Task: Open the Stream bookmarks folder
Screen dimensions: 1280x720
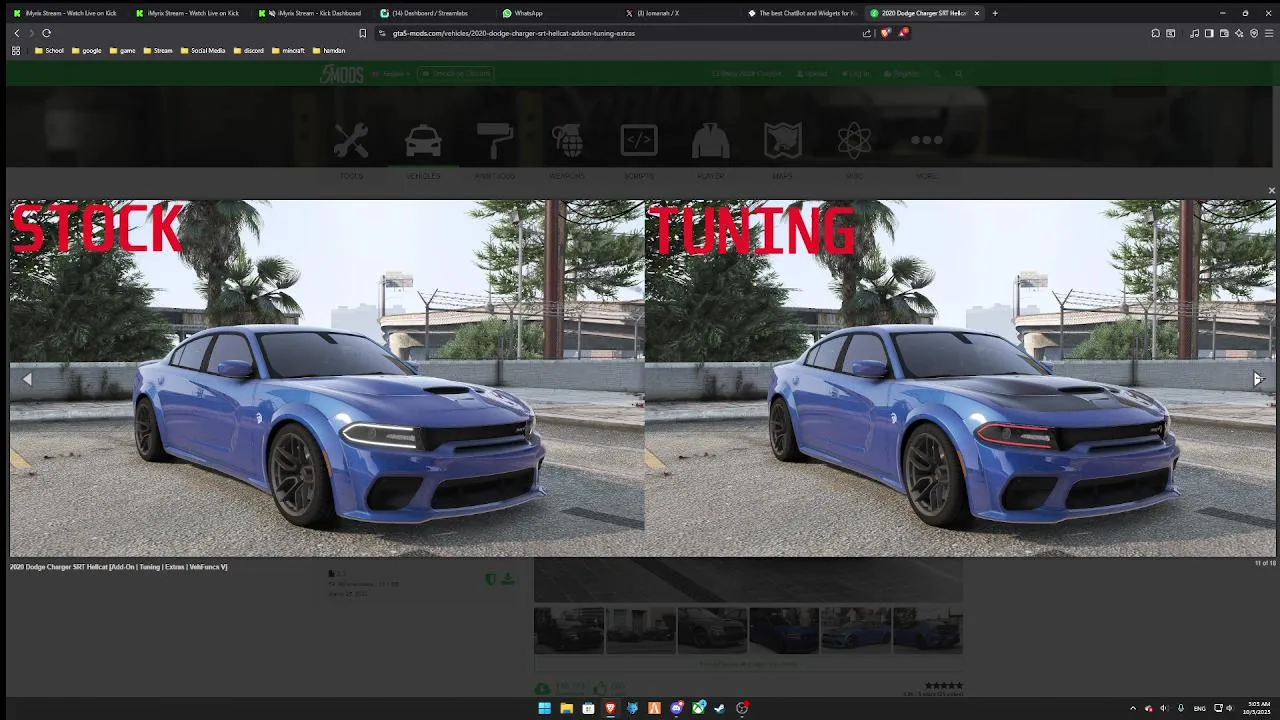Action: coord(158,50)
